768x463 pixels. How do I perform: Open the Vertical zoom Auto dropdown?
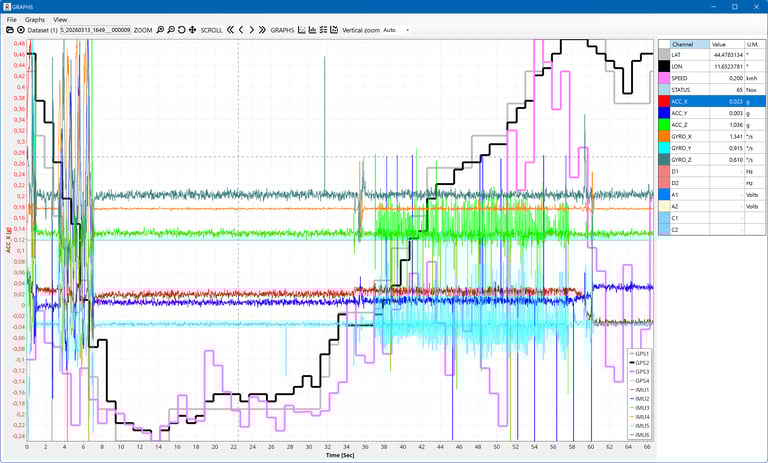click(397, 31)
